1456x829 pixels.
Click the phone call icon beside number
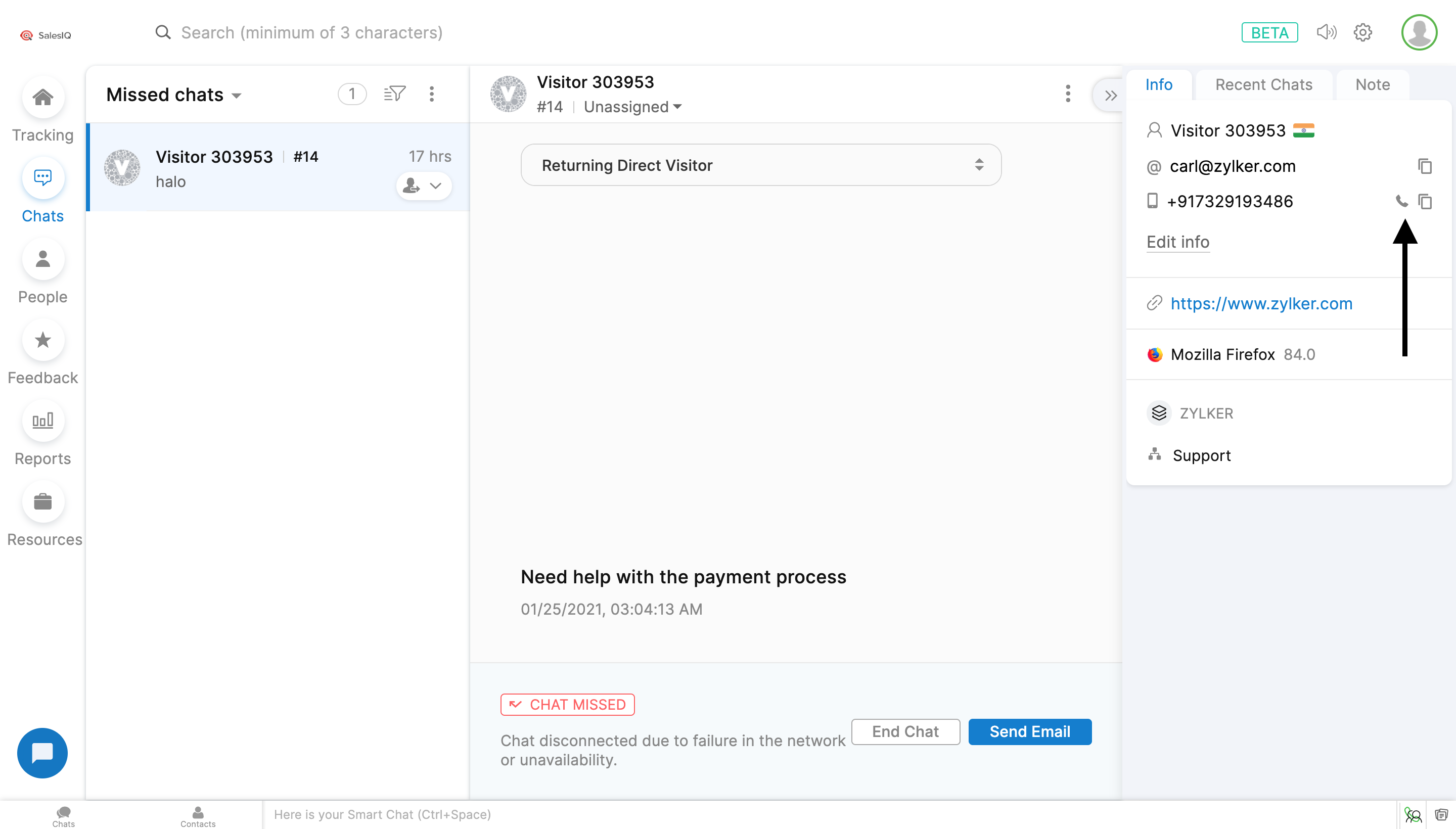pyautogui.click(x=1401, y=201)
